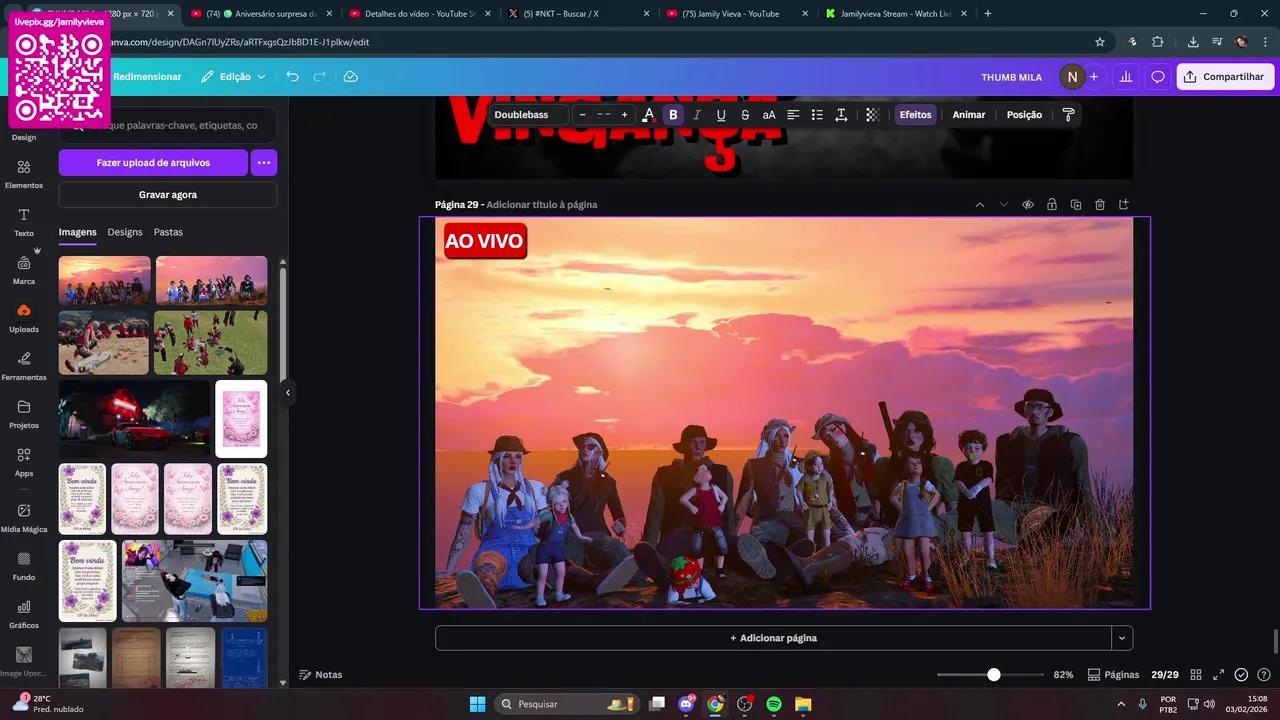
Task: Open the Fundo background panel
Action: 24,566
